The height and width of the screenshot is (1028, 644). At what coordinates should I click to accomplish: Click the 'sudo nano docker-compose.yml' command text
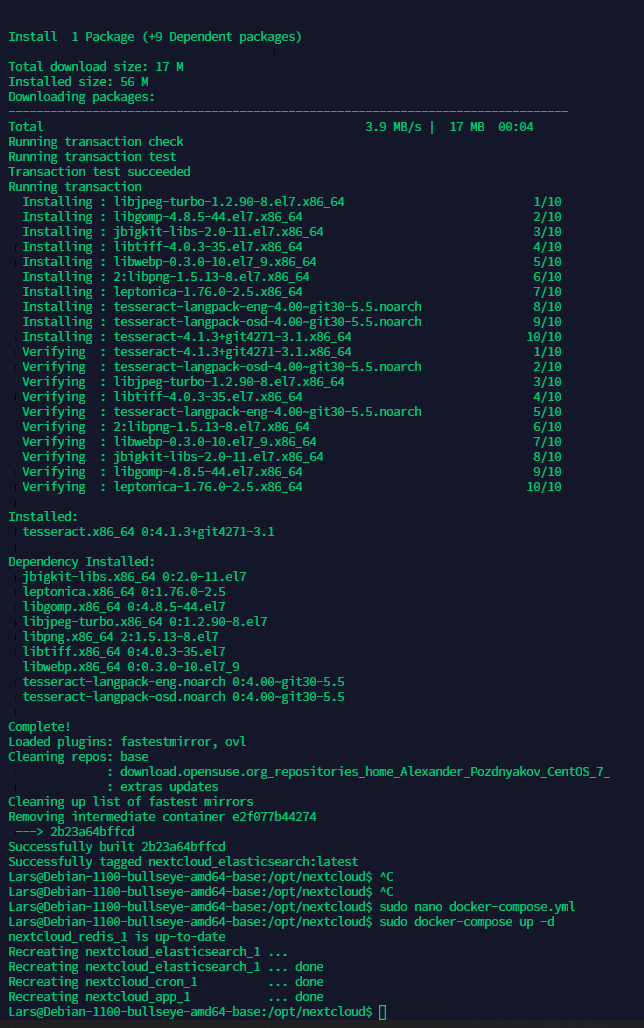point(477,907)
